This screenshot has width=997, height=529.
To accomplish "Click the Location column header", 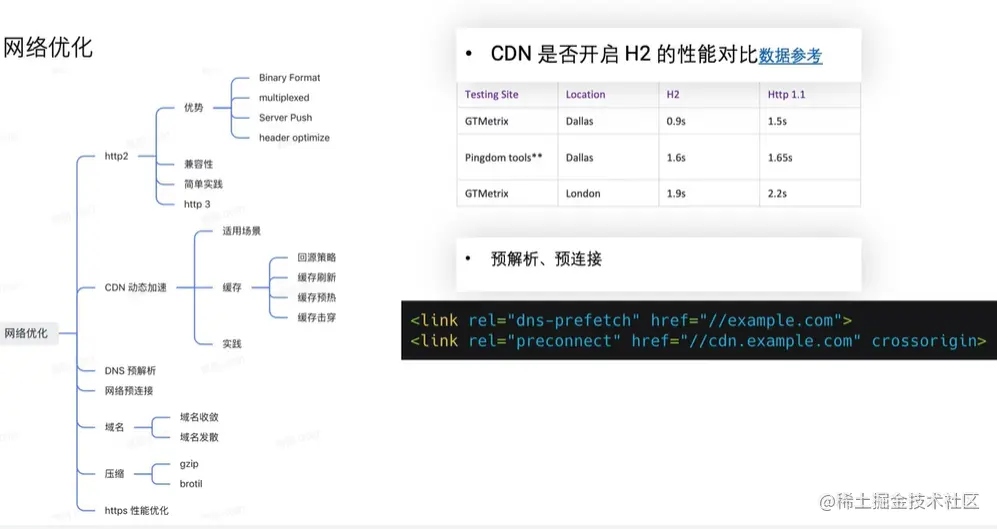I will [586, 95].
